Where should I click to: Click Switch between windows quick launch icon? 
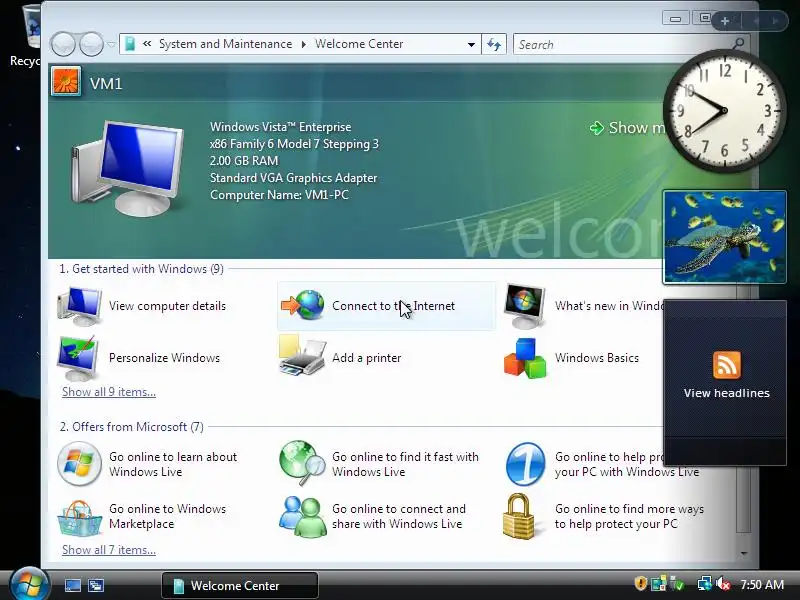(96, 585)
